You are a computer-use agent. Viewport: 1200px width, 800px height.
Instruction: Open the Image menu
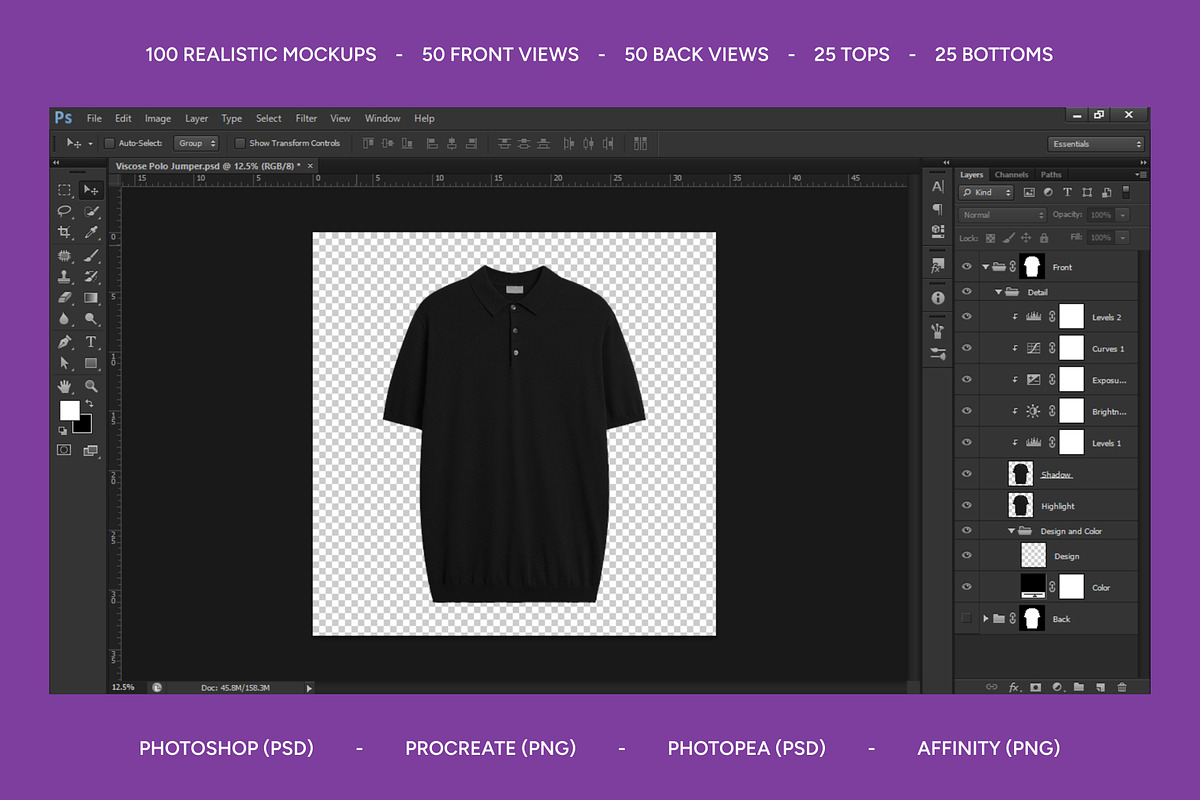158,118
